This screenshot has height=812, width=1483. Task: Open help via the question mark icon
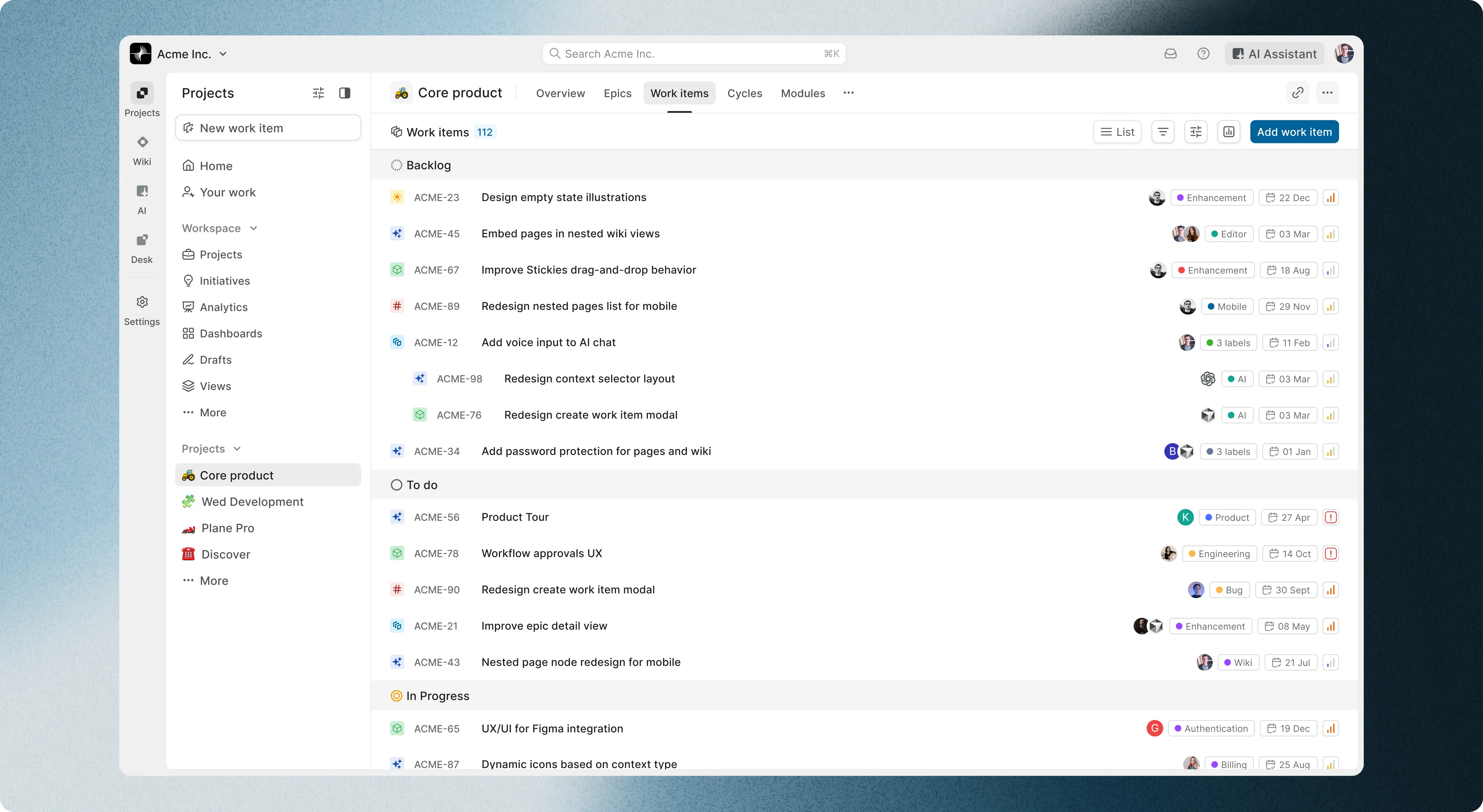(1204, 53)
